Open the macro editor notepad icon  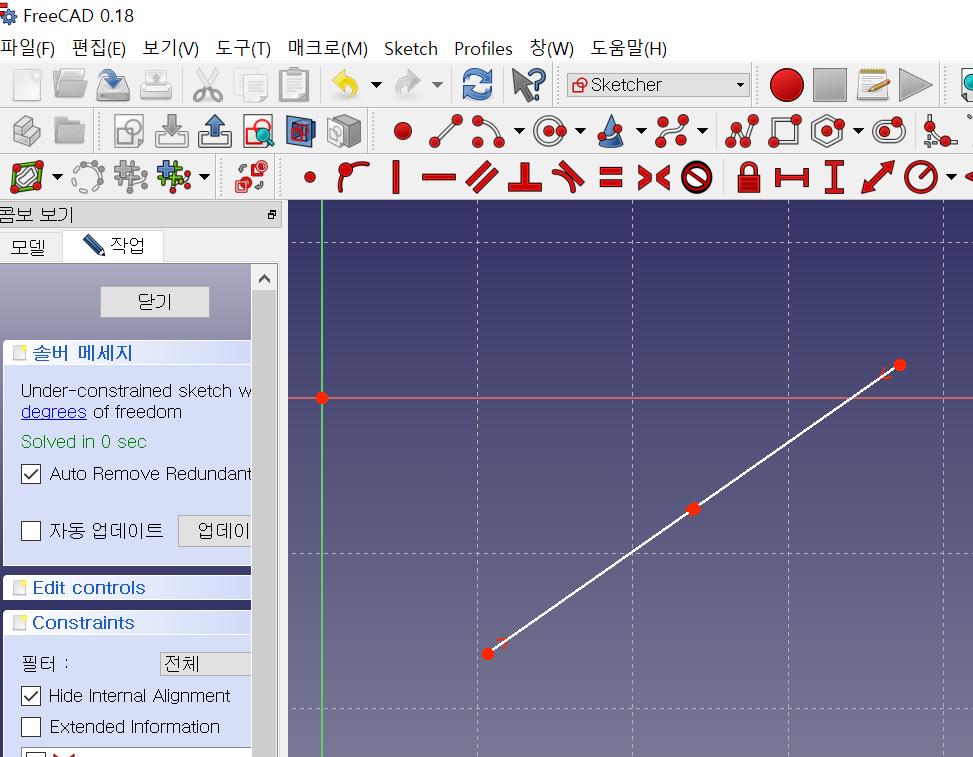point(873,84)
